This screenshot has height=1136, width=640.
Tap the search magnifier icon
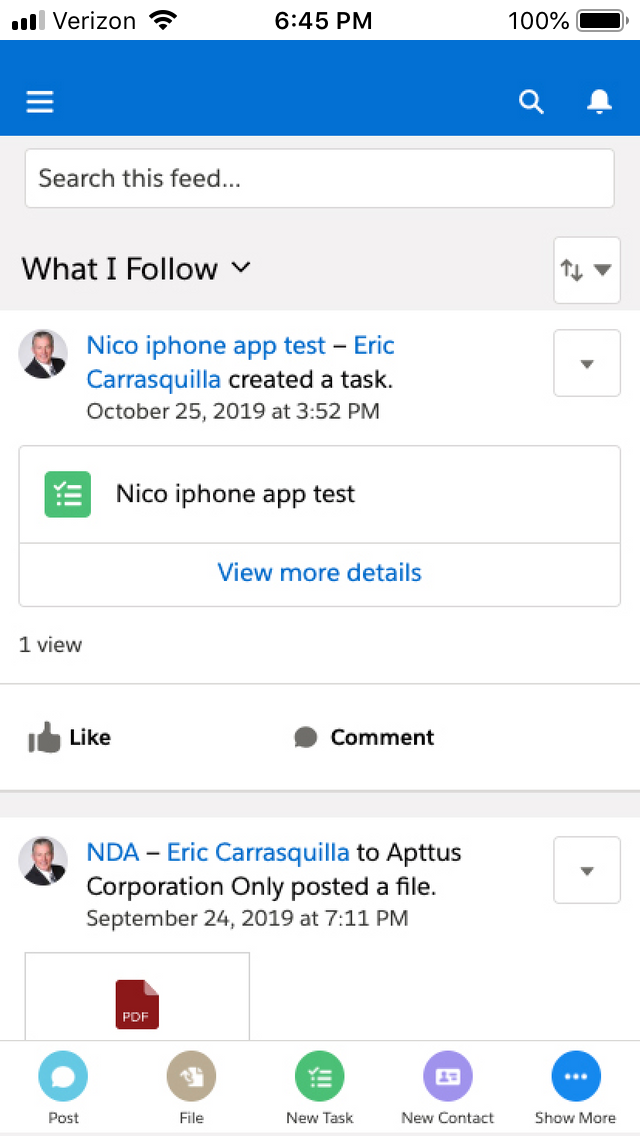click(531, 101)
